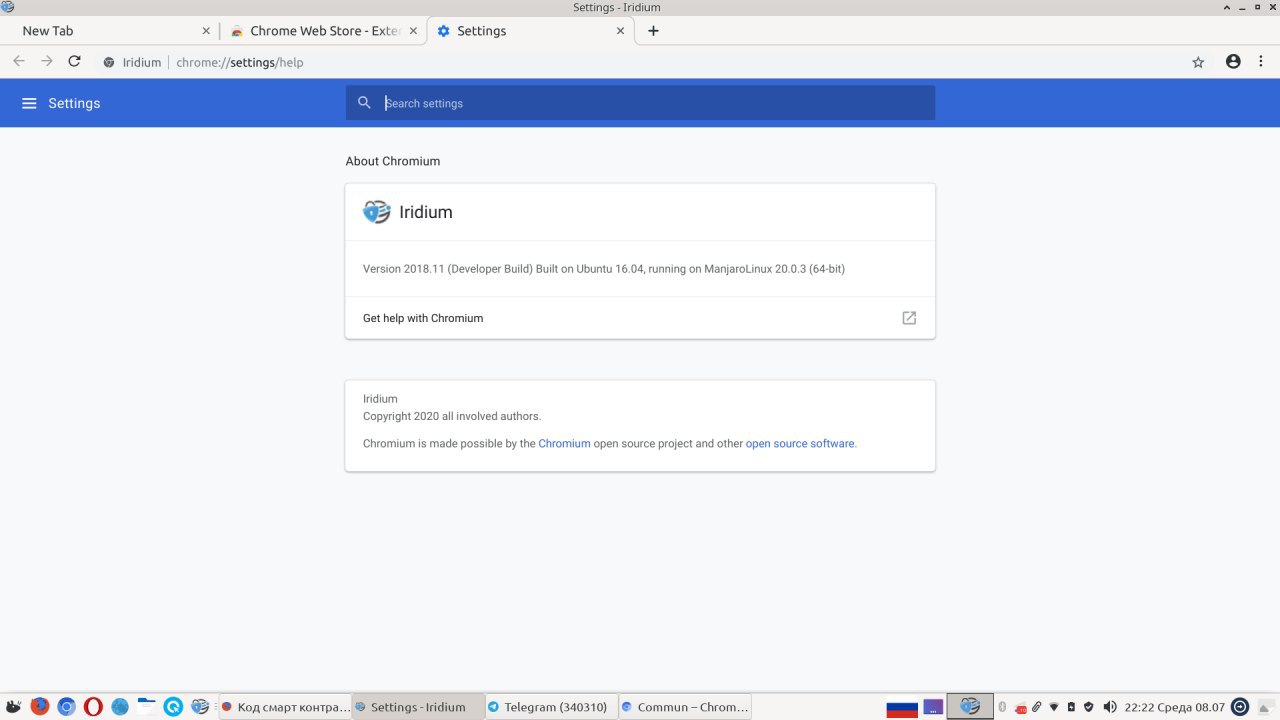Focus the Search settings field
This screenshot has height=720, width=1280.
[640, 103]
